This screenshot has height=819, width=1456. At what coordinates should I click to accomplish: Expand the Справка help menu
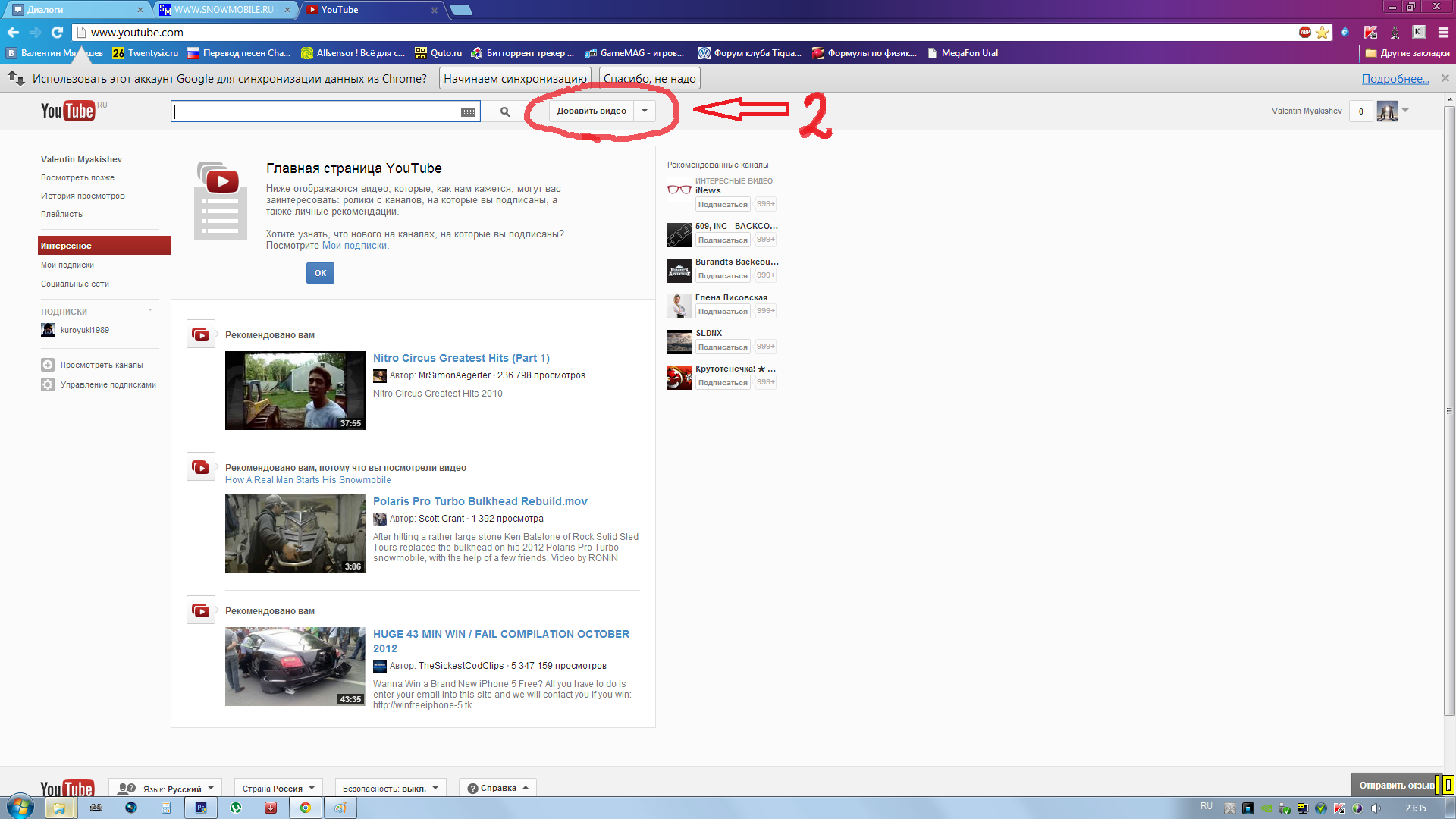click(497, 788)
